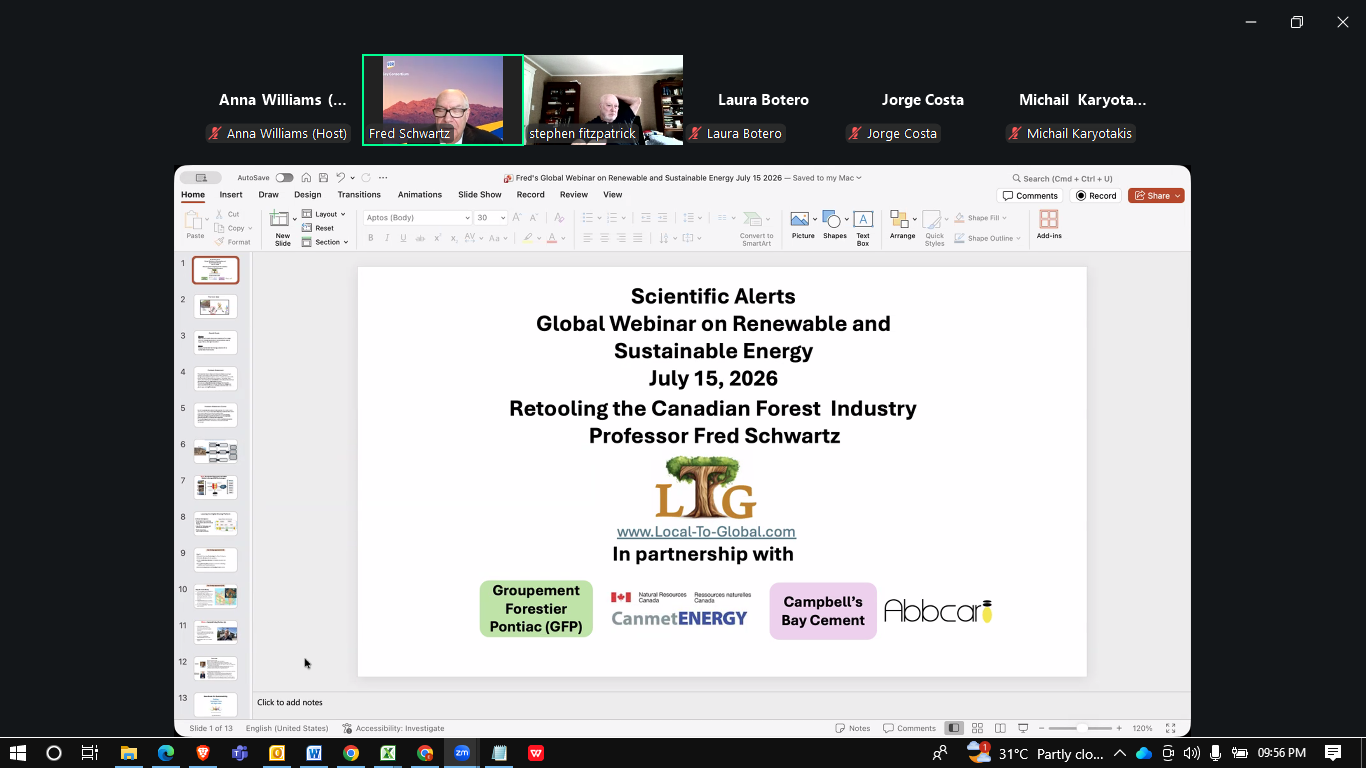Undo the last action in PowerPoint
The height and width of the screenshot is (768, 1366).
coord(340,178)
